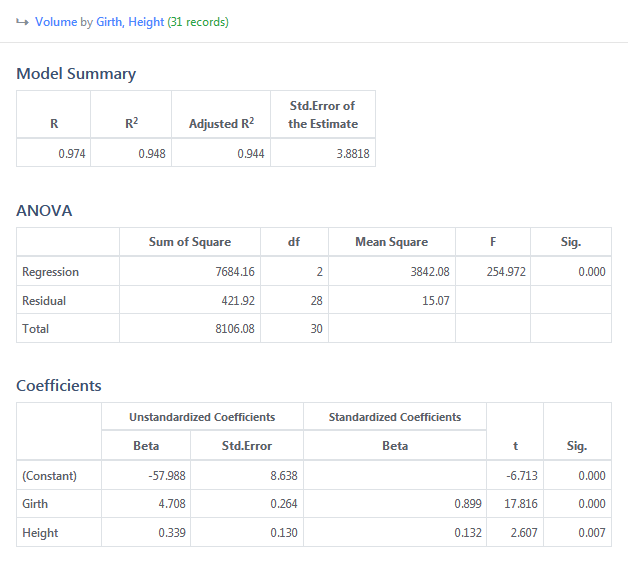Screen dimensions: 628x575
Task: Click the Height standardized beta 0.132
Action: (x=468, y=533)
